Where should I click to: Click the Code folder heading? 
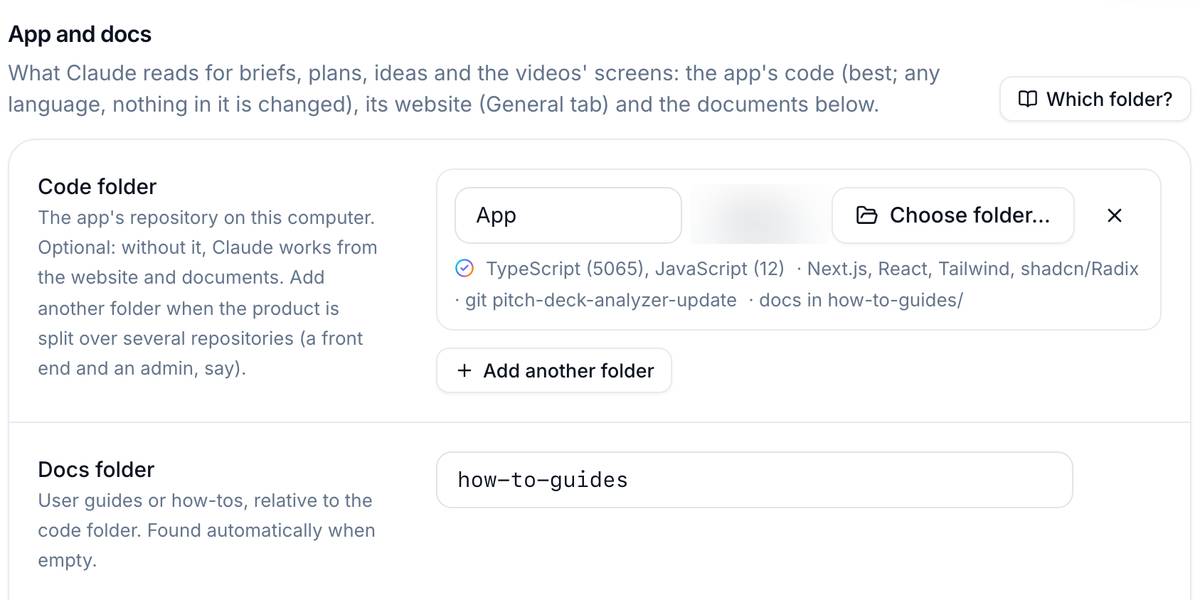97,187
